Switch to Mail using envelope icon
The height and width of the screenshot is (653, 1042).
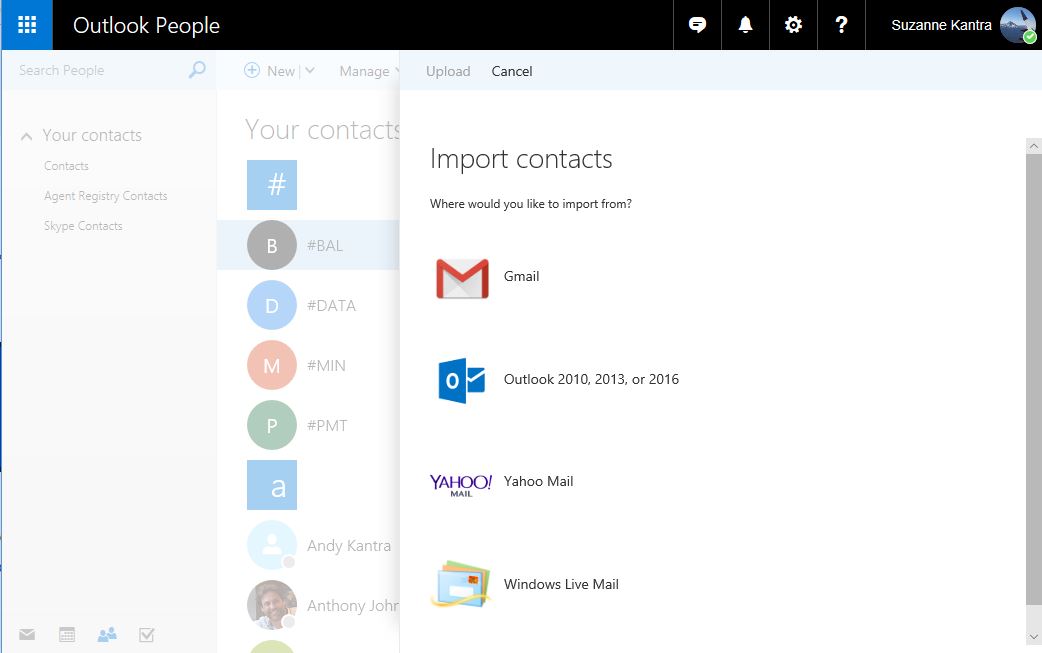click(27, 634)
